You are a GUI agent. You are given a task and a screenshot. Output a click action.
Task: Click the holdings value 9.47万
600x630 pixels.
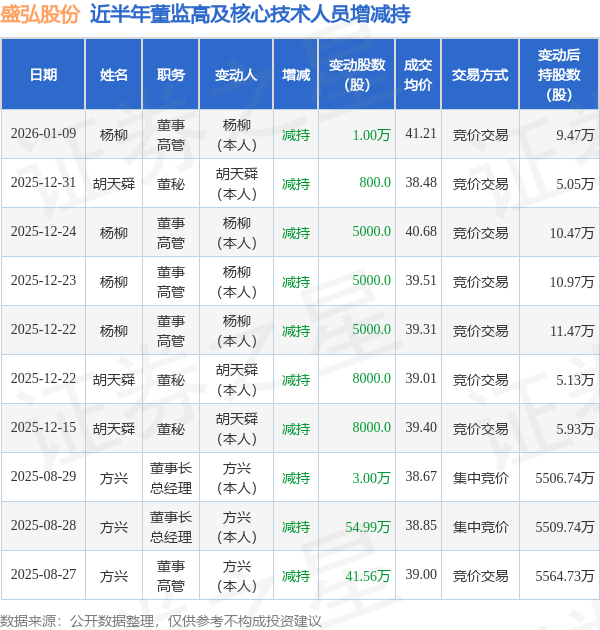[575, 135]
